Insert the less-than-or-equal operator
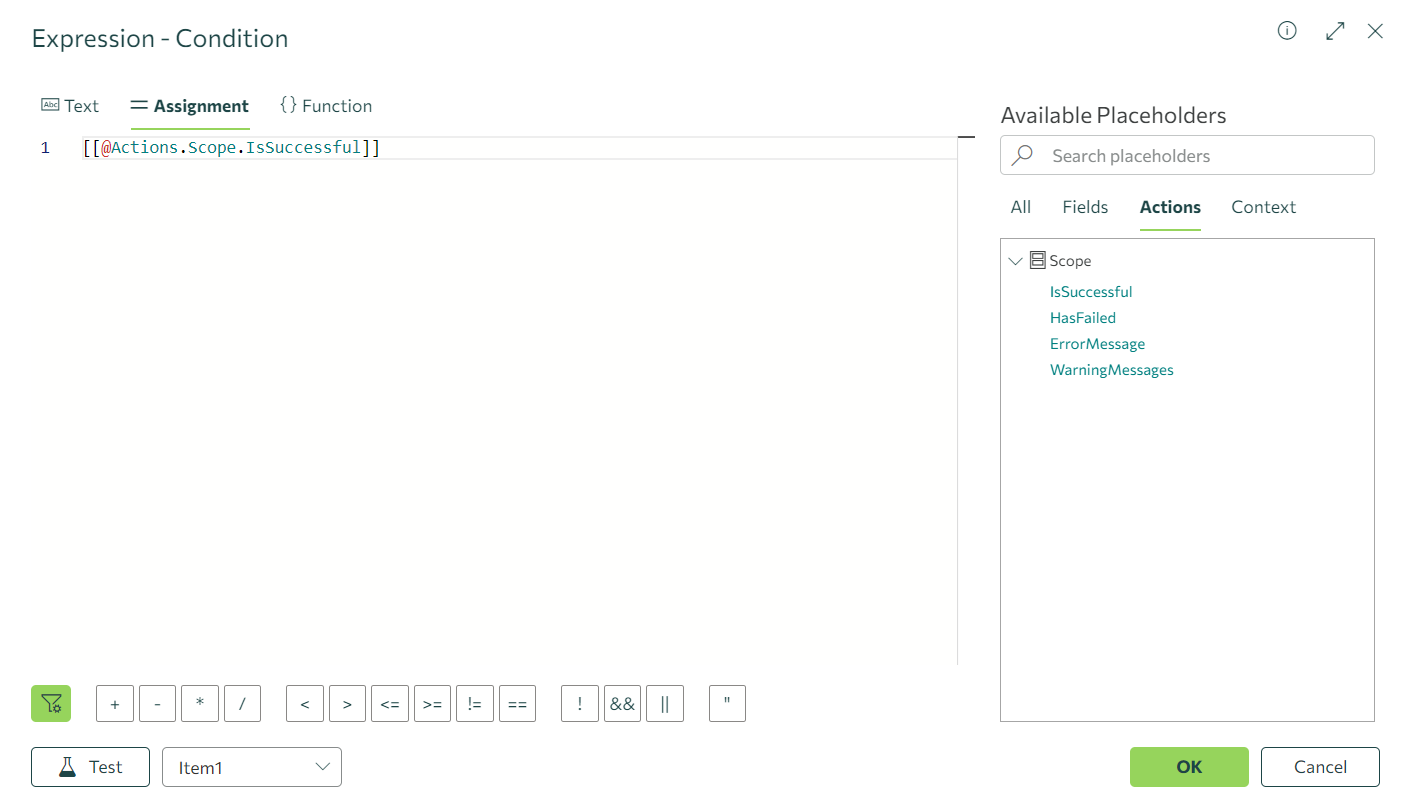 [389, 704]
